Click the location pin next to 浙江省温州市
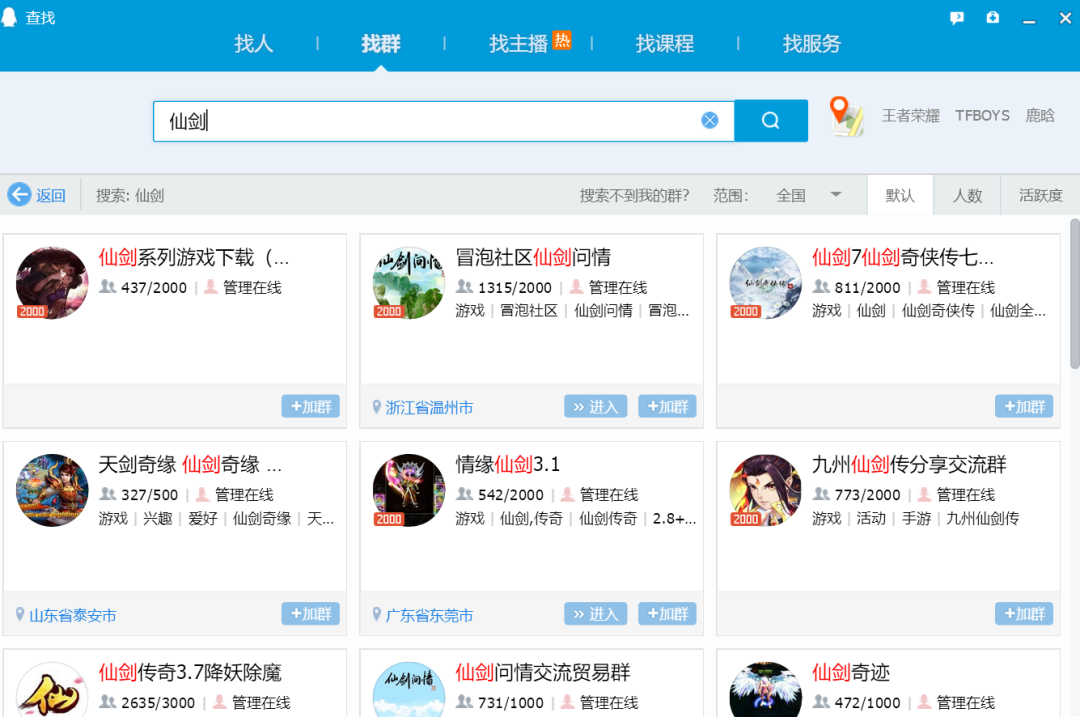This screenshot has width=1080, height=717. (377, 407)
